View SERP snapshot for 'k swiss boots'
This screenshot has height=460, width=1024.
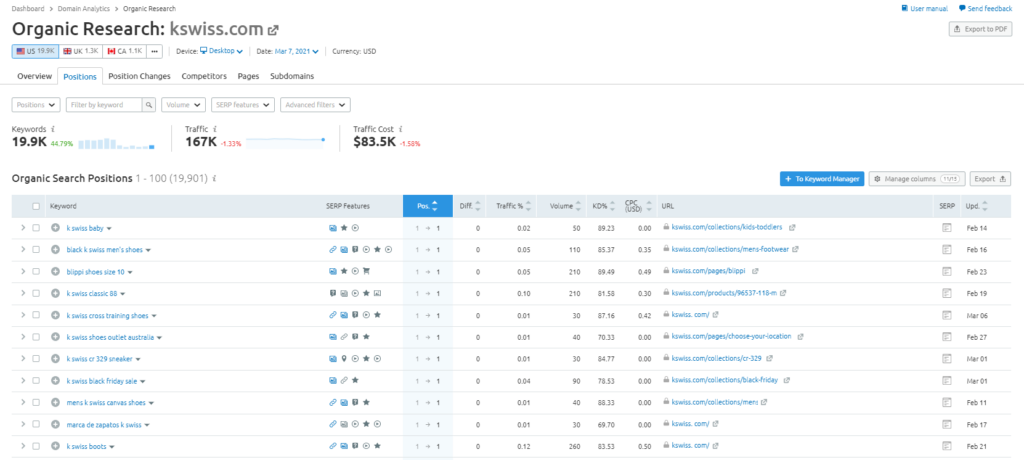[x=947, y=446]
